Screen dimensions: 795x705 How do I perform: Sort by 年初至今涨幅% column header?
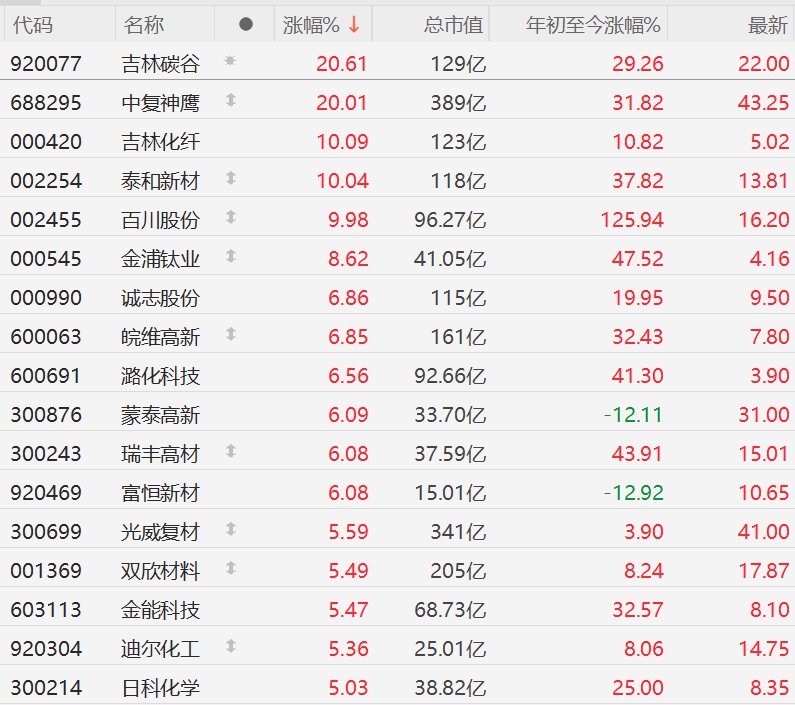pos(593,25)
